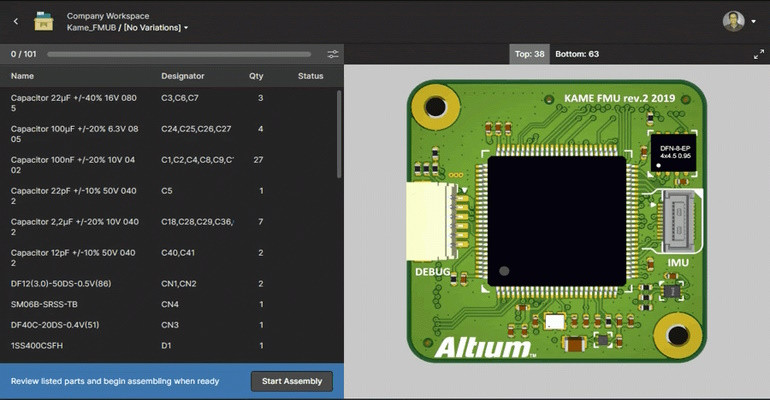The image size is (770, 400).
Task: Click designators CN1,CN2
Action: 179,284
